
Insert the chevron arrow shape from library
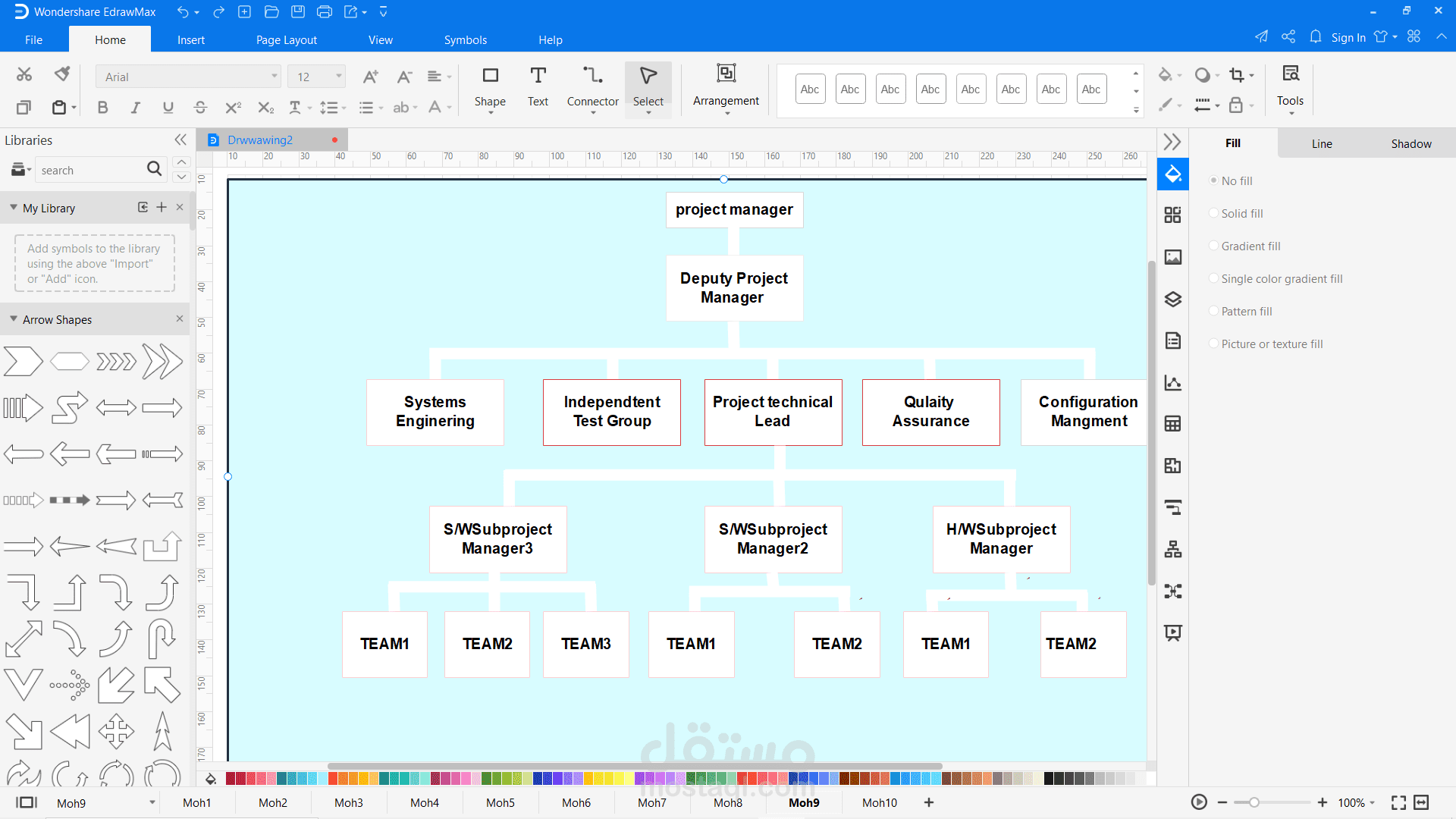click(x=24, y=362)
